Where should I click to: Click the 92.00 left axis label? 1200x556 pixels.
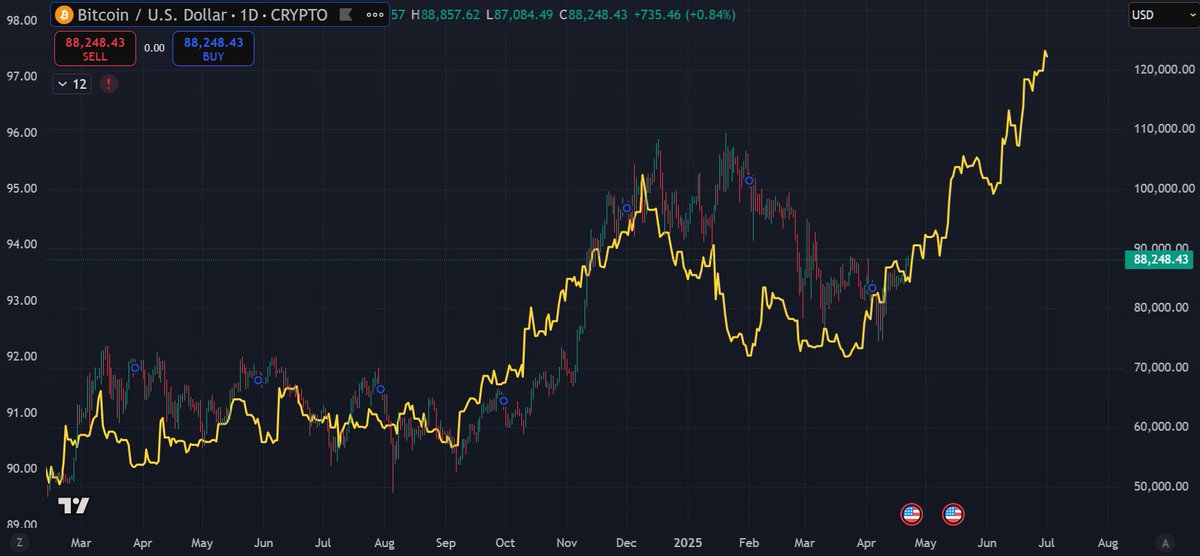[22, 356]
